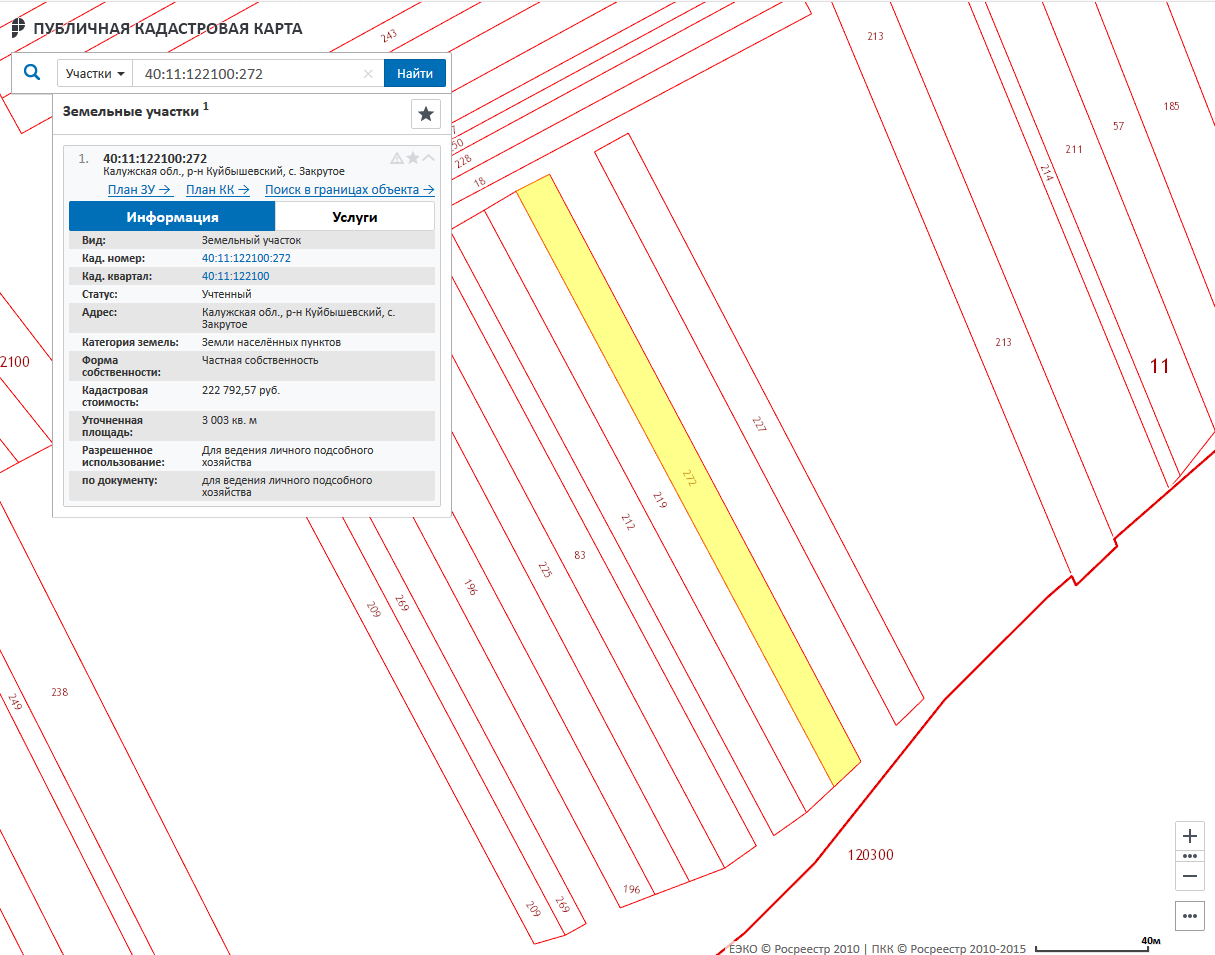Clear the search field with the X
This screenshot has height=955, width=1215.
368,74
